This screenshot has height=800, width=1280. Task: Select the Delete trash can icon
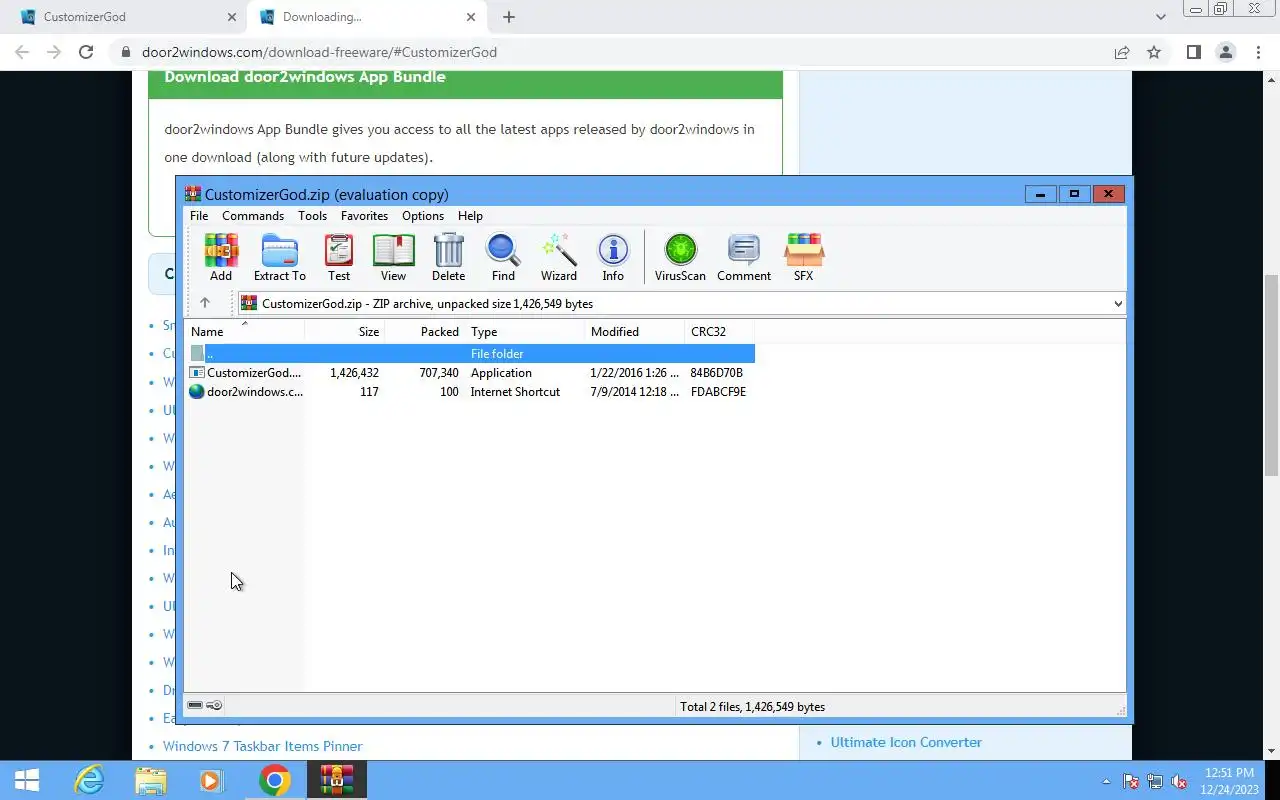click(448, 257)
